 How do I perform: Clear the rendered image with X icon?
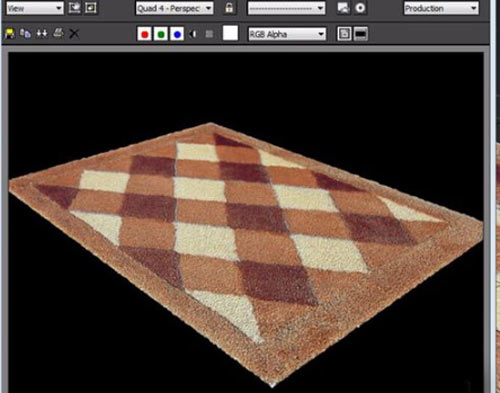pyautogui.click(x=74, y=34)
